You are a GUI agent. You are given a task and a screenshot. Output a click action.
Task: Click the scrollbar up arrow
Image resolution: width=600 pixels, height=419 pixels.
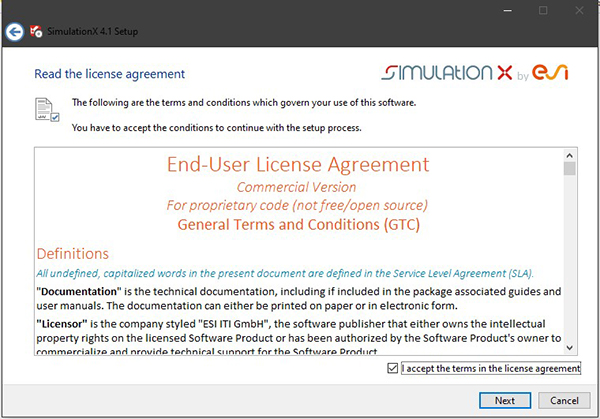(x=569, y=155)
